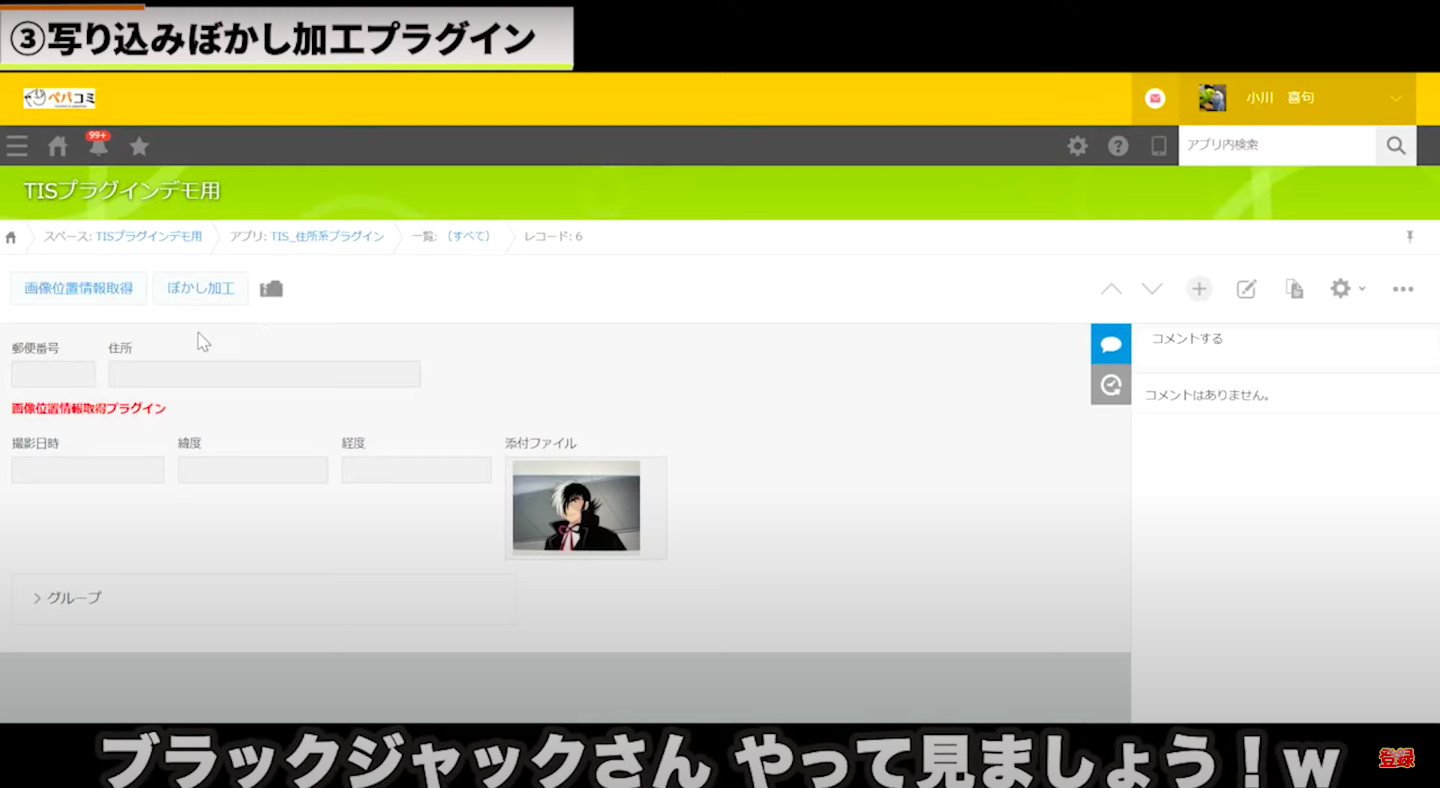Switch to the change history tab

(x=1110, y=384)
